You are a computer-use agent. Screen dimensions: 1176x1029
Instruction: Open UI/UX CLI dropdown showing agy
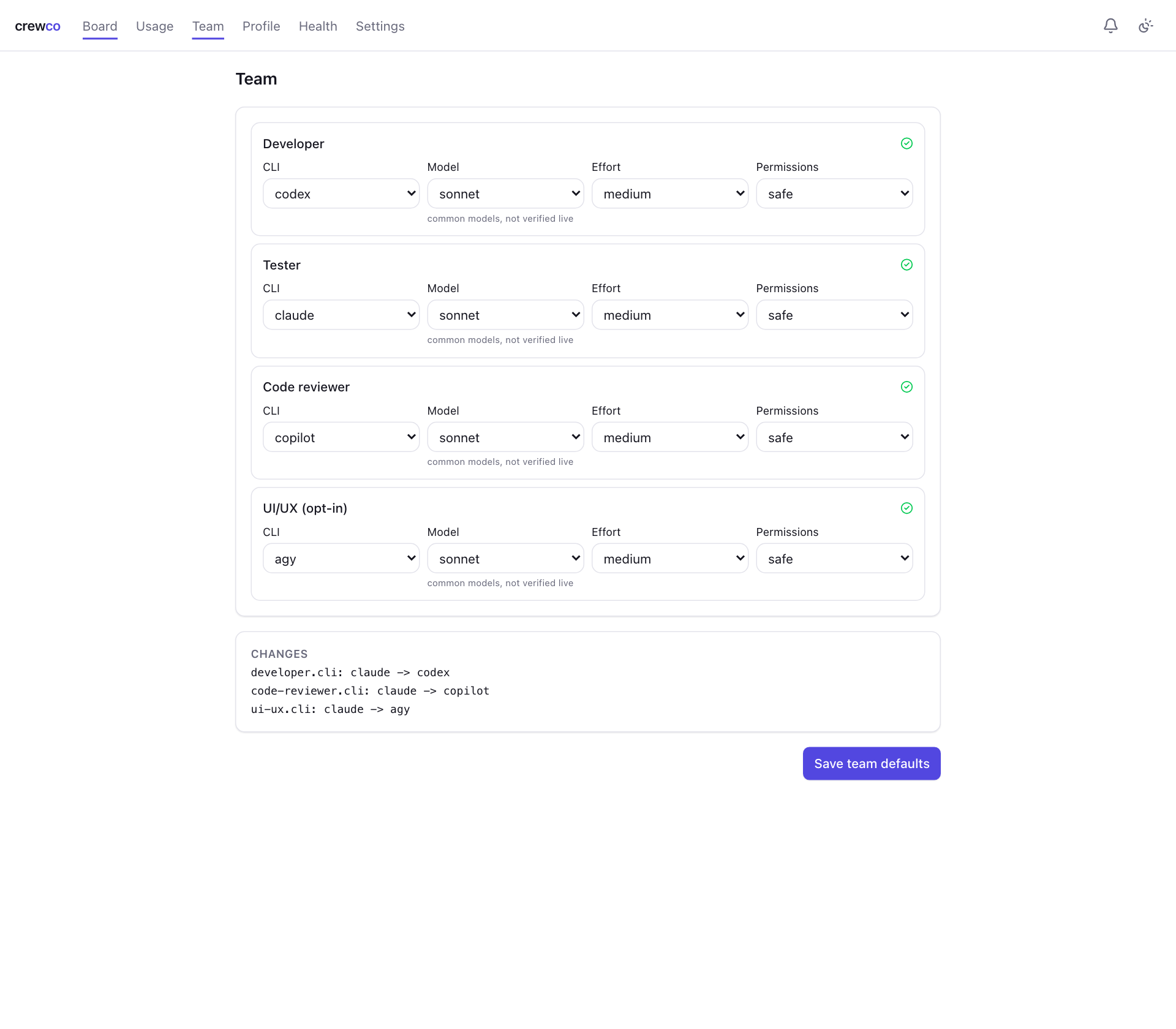click(x=341, y=559)
